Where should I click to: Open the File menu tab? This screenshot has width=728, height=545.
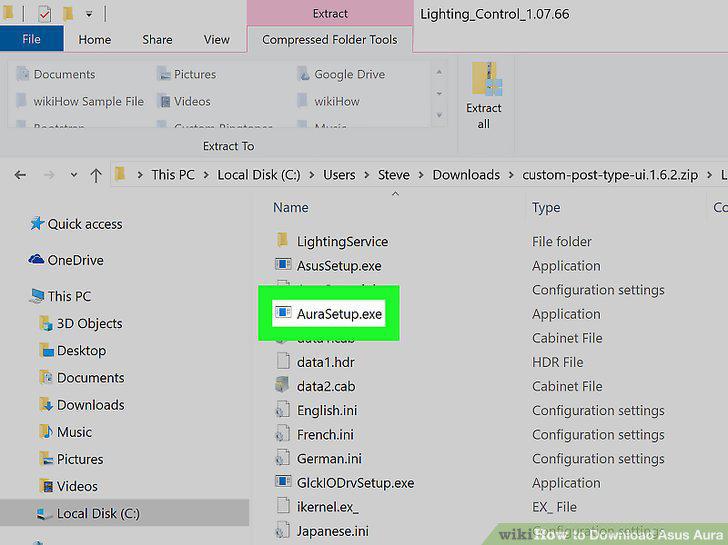click(32, 39)
